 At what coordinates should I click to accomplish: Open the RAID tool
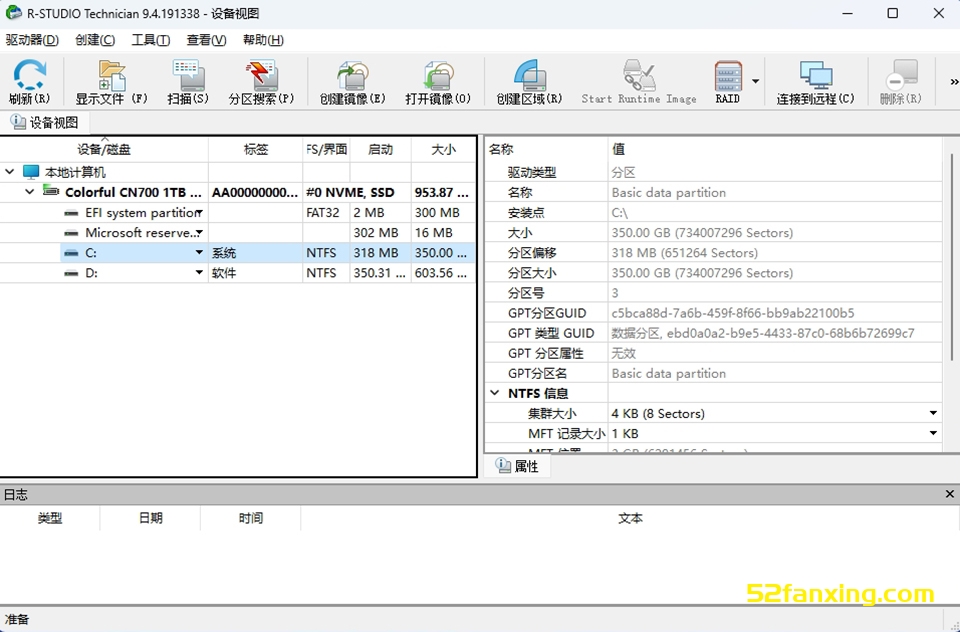(728, 81)
